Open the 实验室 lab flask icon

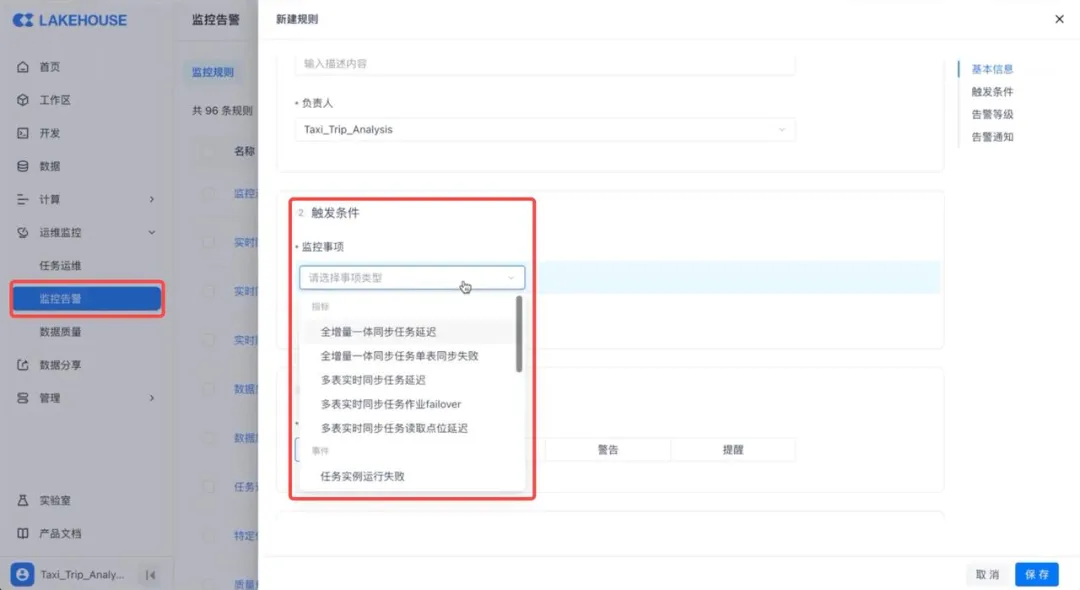(23, 500)
